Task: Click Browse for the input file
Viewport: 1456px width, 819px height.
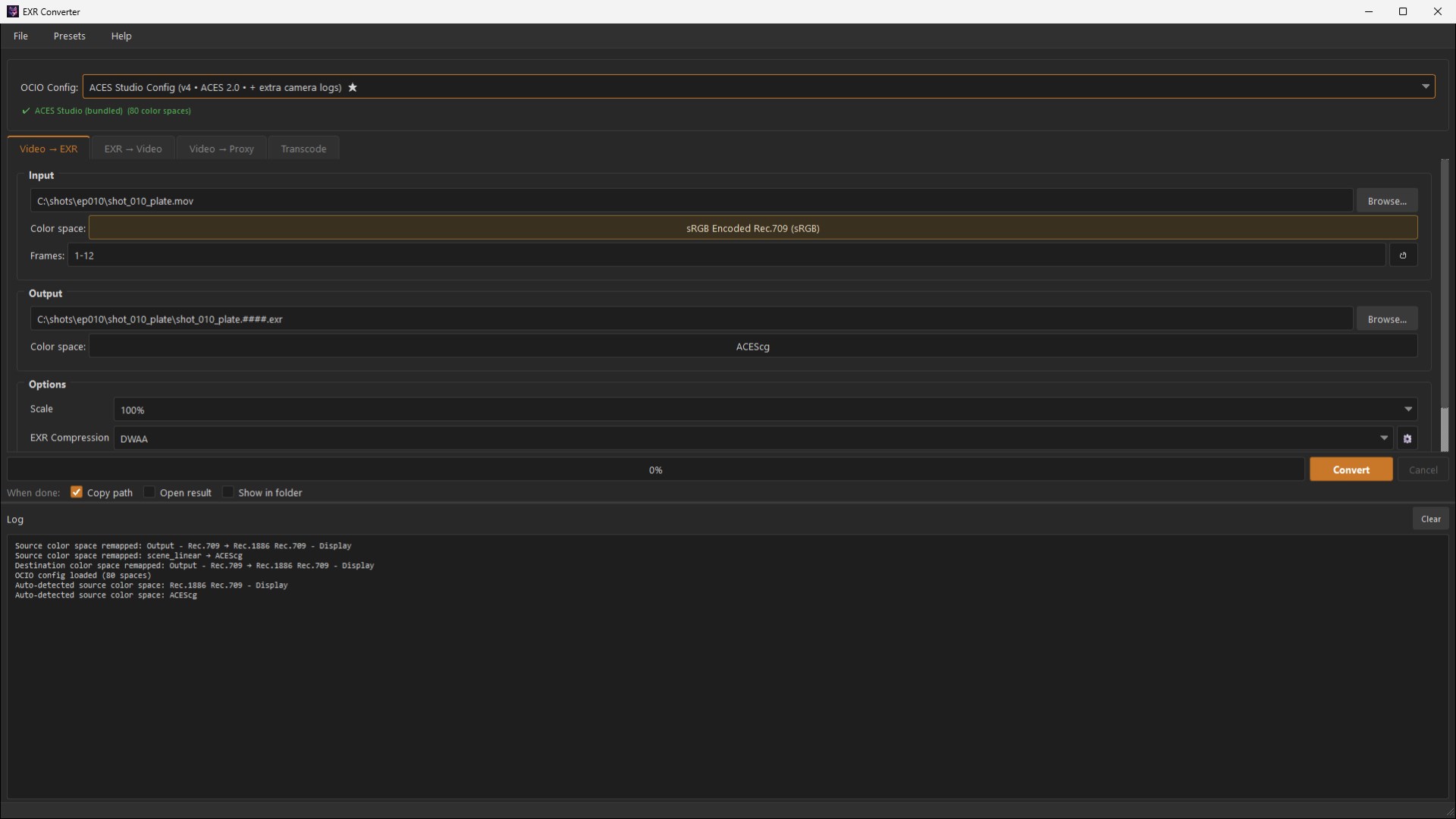Action: click(x=1387, y=201)
